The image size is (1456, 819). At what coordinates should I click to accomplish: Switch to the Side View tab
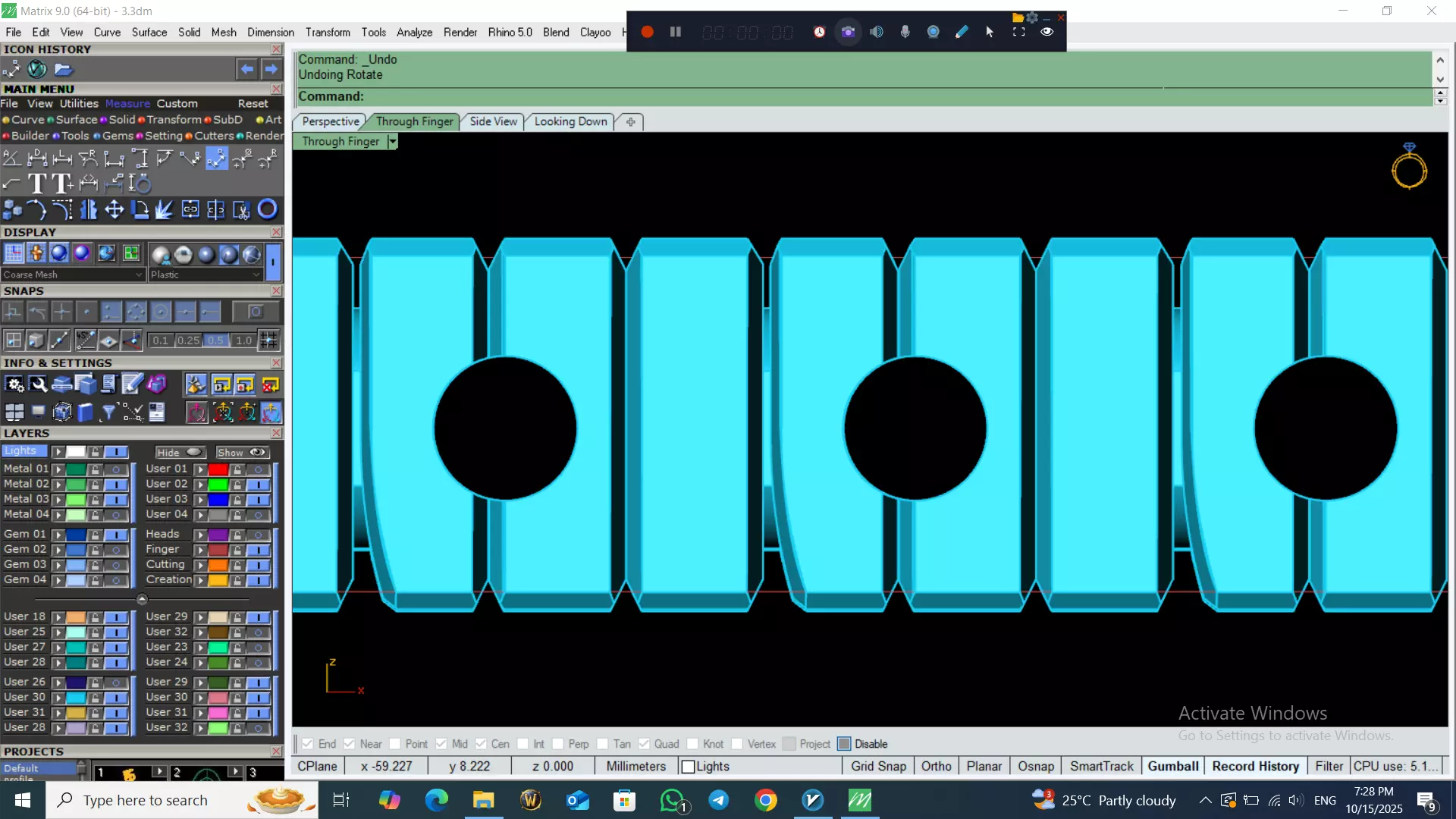[x=493, y=121]
